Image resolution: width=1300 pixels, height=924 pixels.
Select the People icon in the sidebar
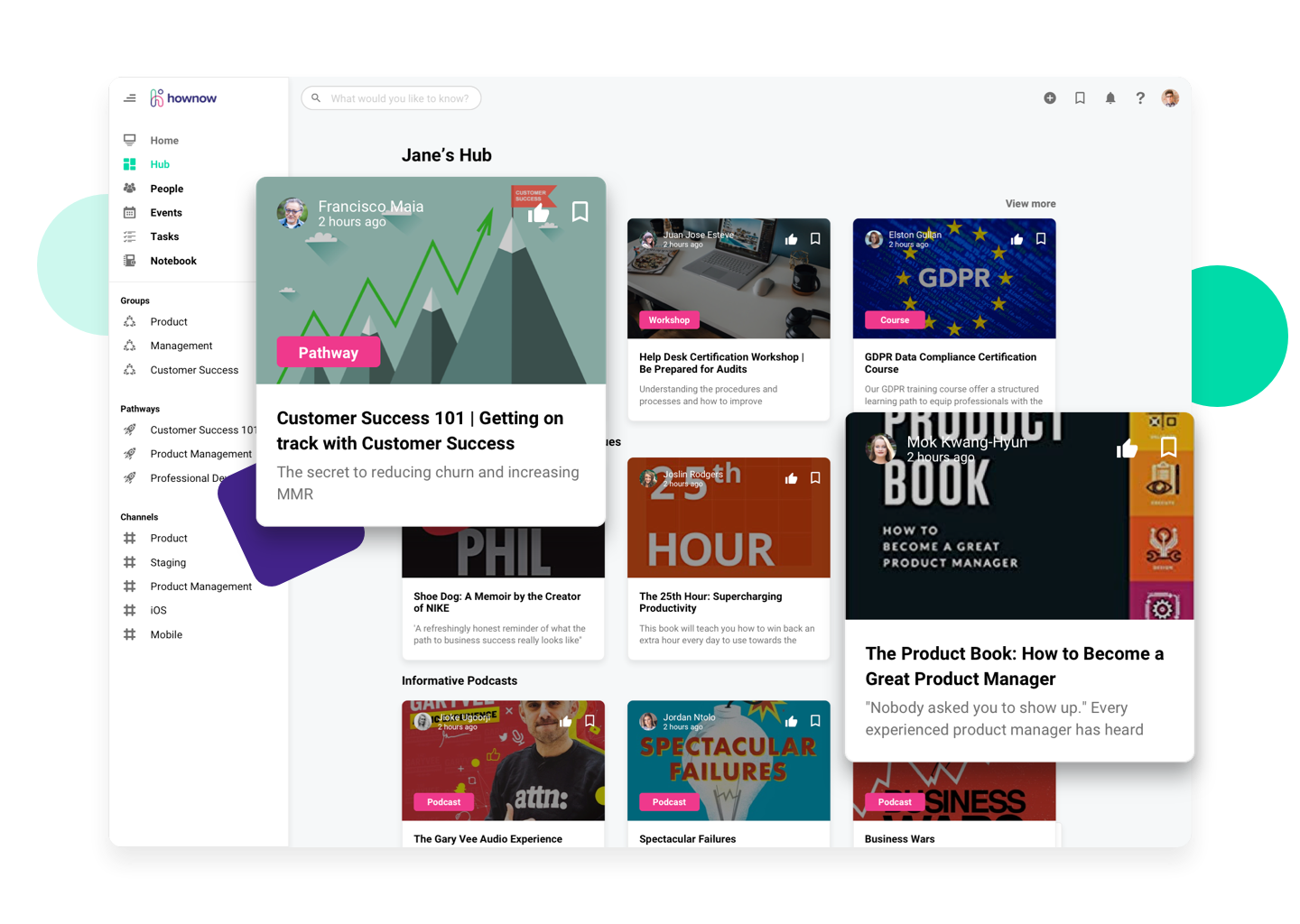129,188
